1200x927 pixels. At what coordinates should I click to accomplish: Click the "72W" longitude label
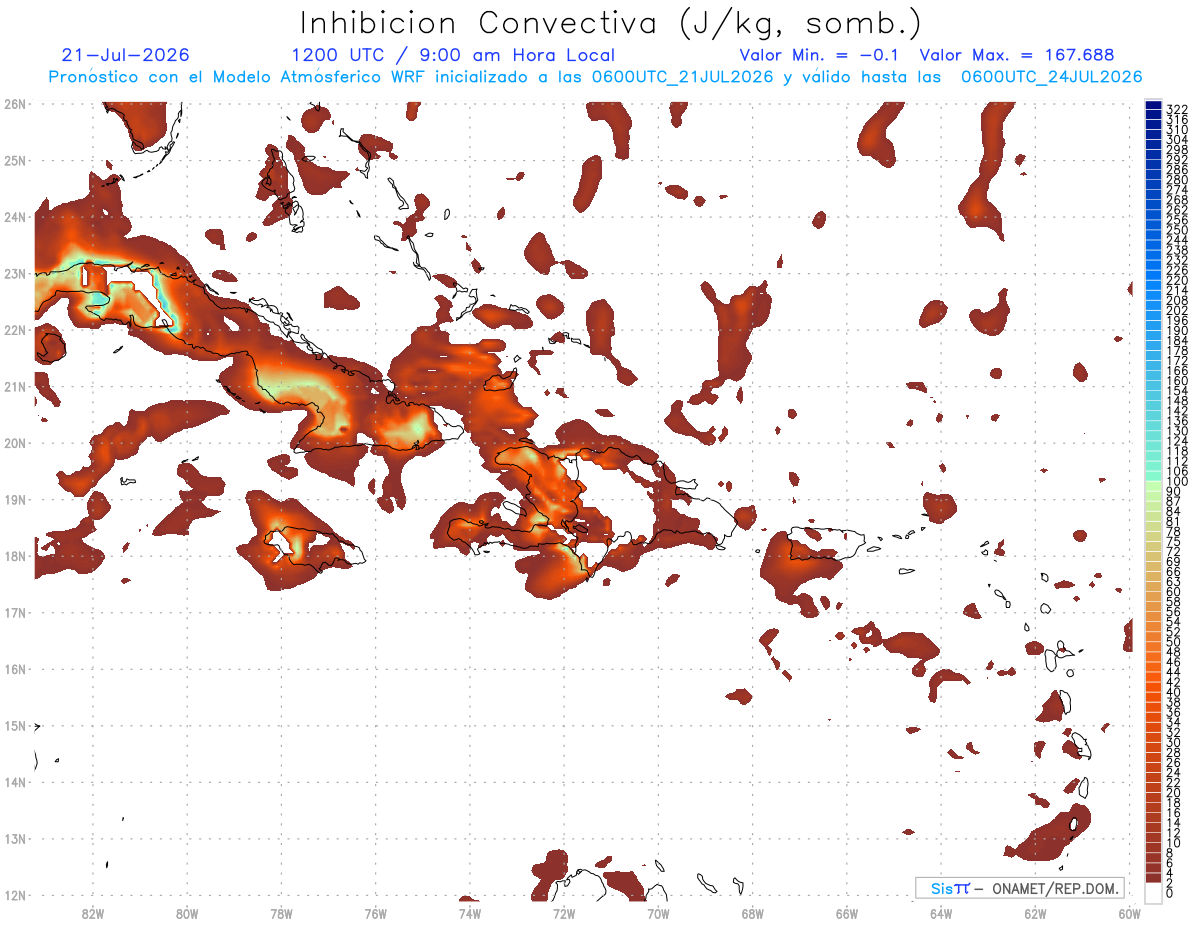(564, 913)
